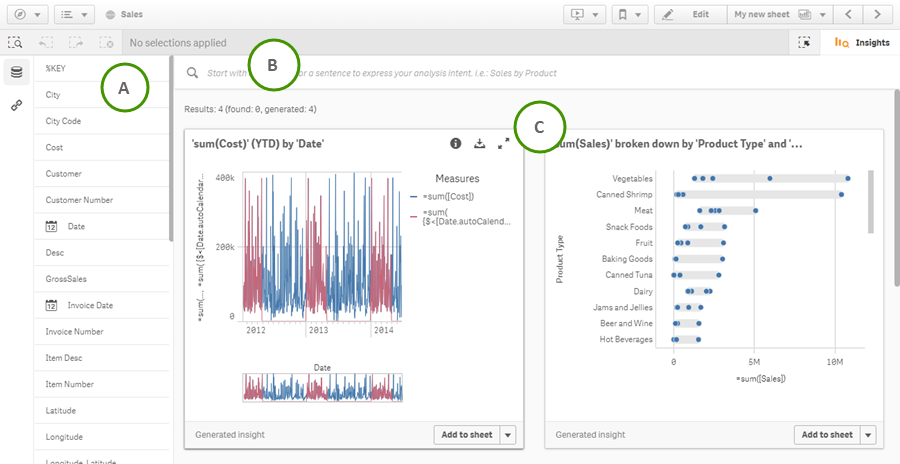Click the step back selection icon
The image size is (900, 464).
(46, 43)
